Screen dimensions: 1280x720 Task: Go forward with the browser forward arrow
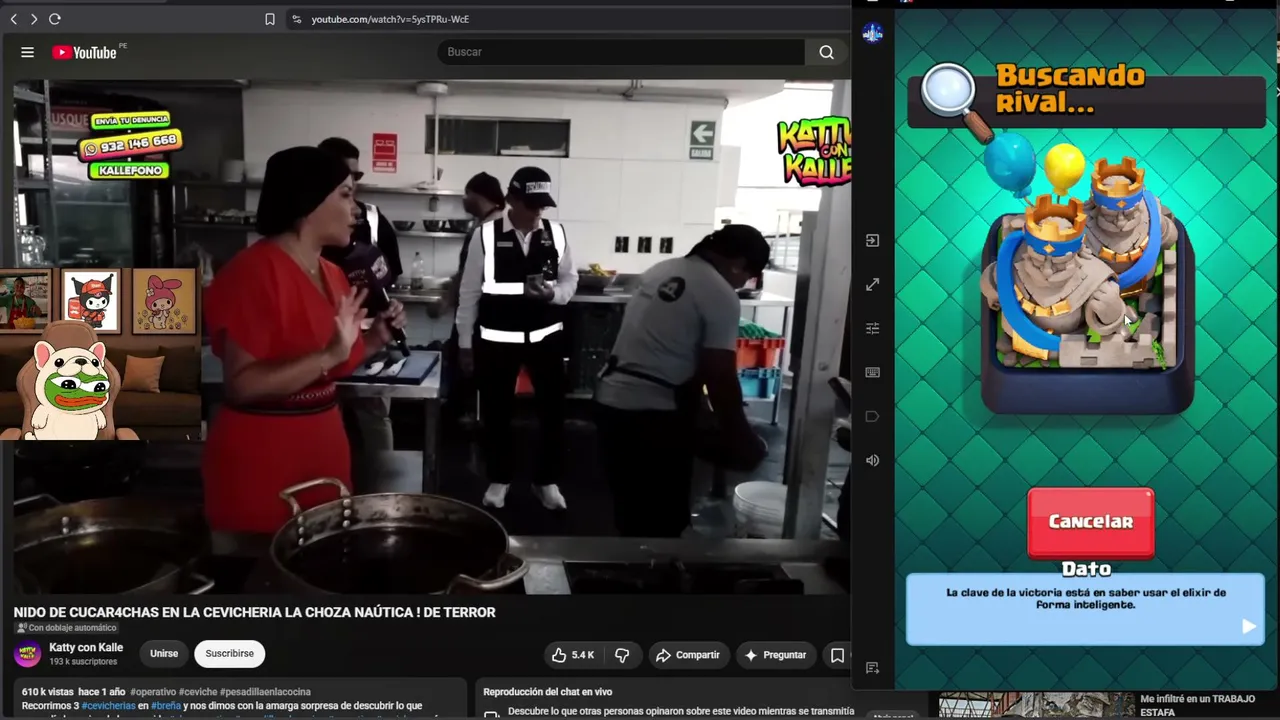(34, 19)
